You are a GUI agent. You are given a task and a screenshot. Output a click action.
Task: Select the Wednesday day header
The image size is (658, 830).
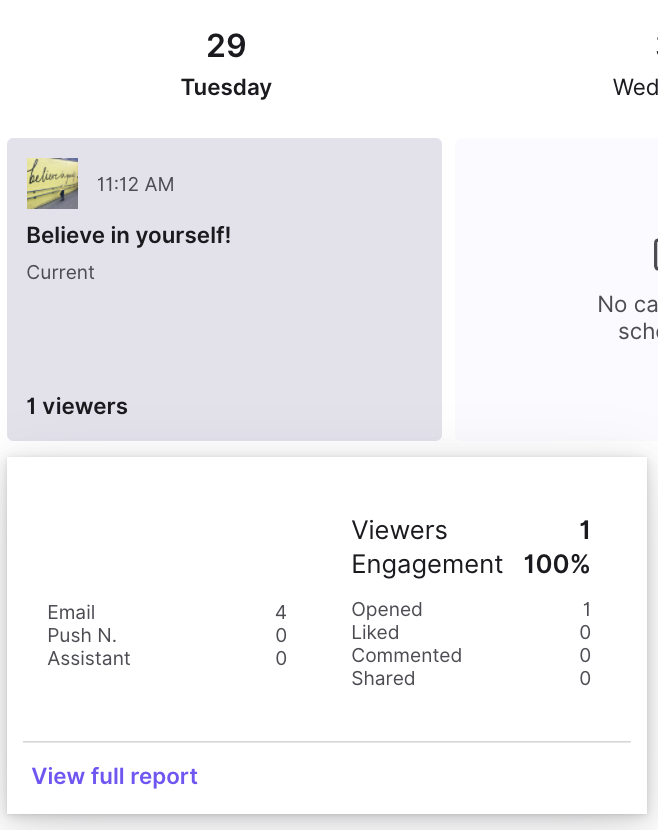click(635, 64)
